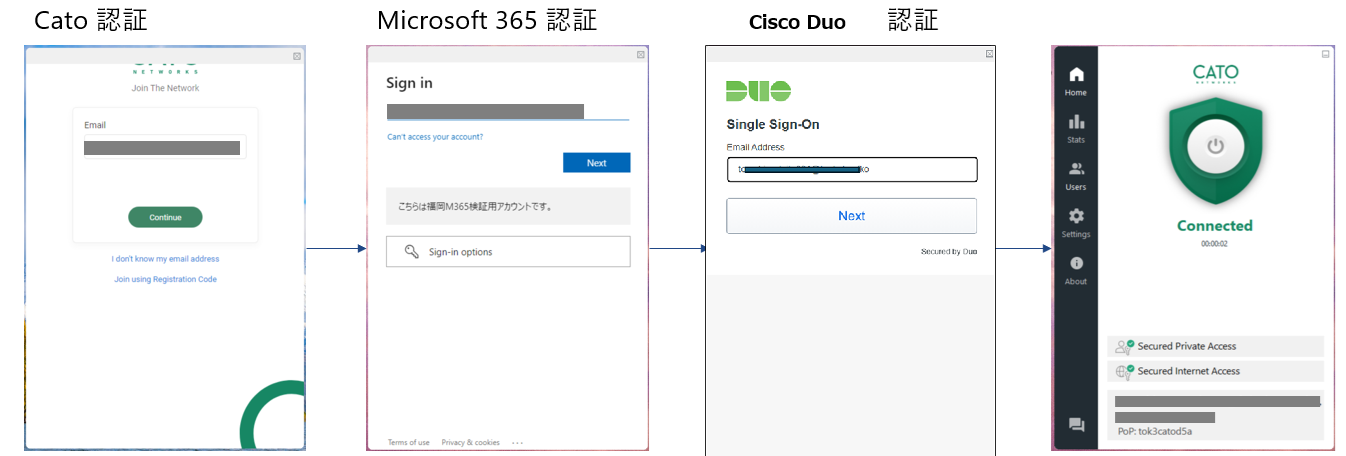Click the three-dots more options in footer
The width and height of the screenshot is (1346, 456).
pos(517,442)
